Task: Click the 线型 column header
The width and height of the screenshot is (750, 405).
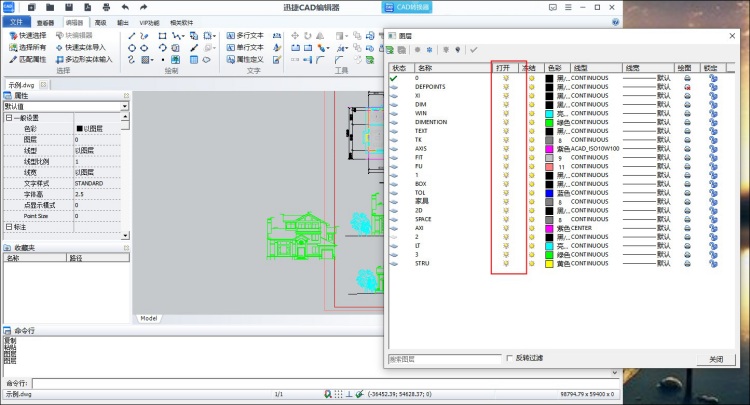Action: [x=597, y=68]
